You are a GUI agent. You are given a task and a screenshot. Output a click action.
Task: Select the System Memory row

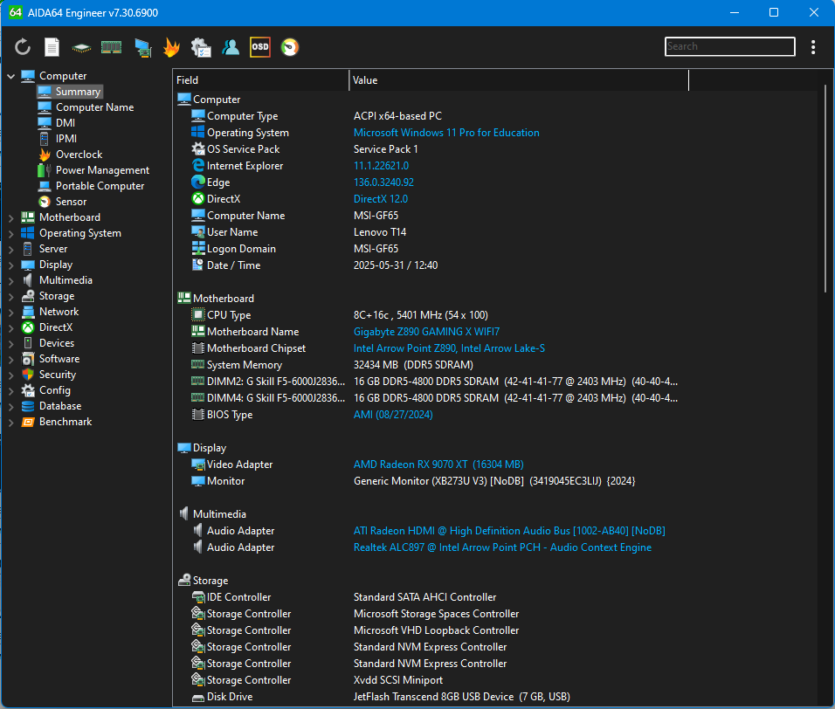click(431, 365)
